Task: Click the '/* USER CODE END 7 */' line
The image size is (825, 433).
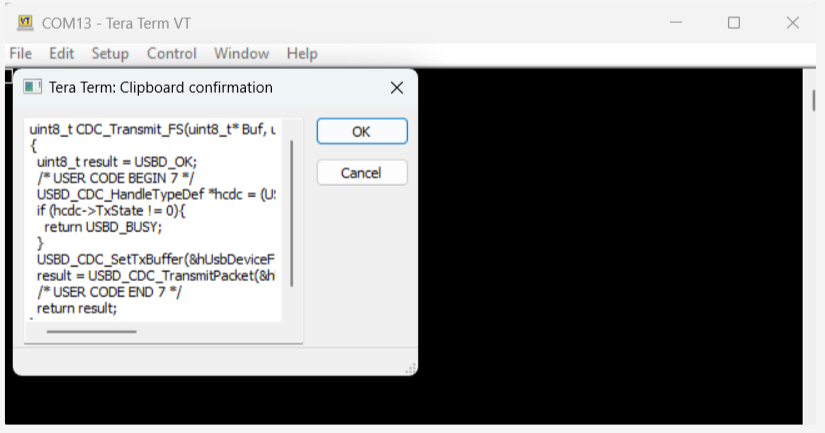Action: pos(109,293)
